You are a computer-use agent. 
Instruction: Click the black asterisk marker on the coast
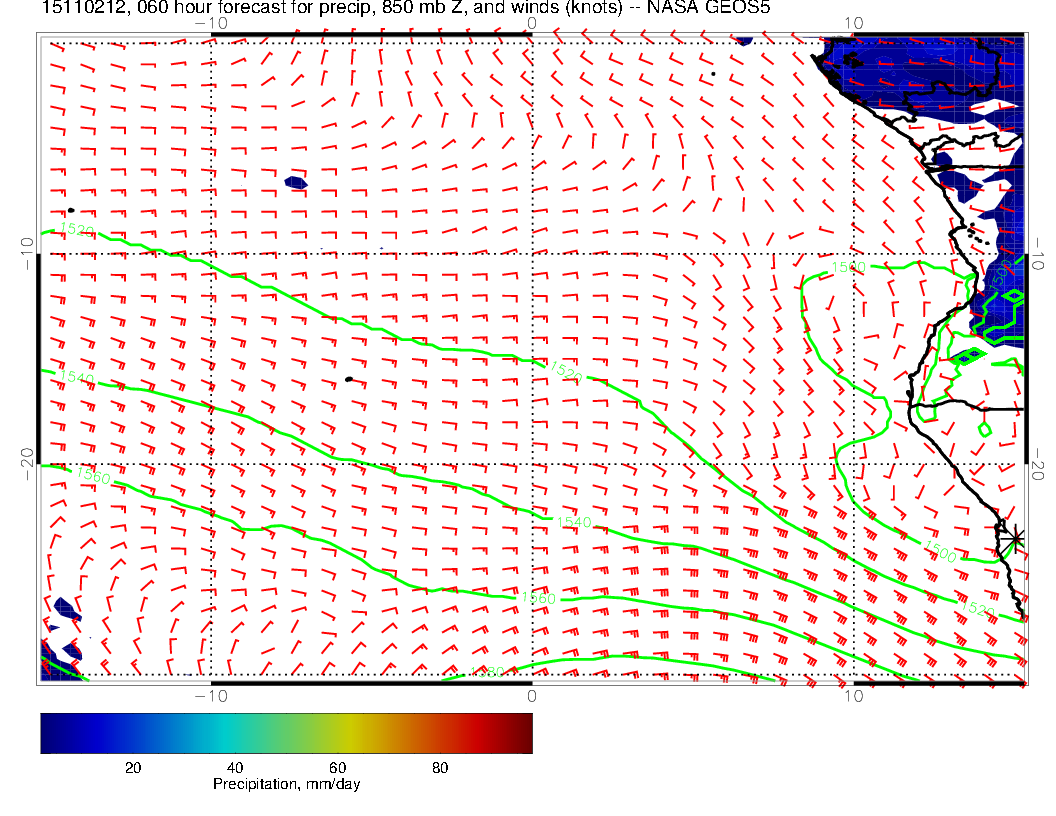pos(1013,538)
